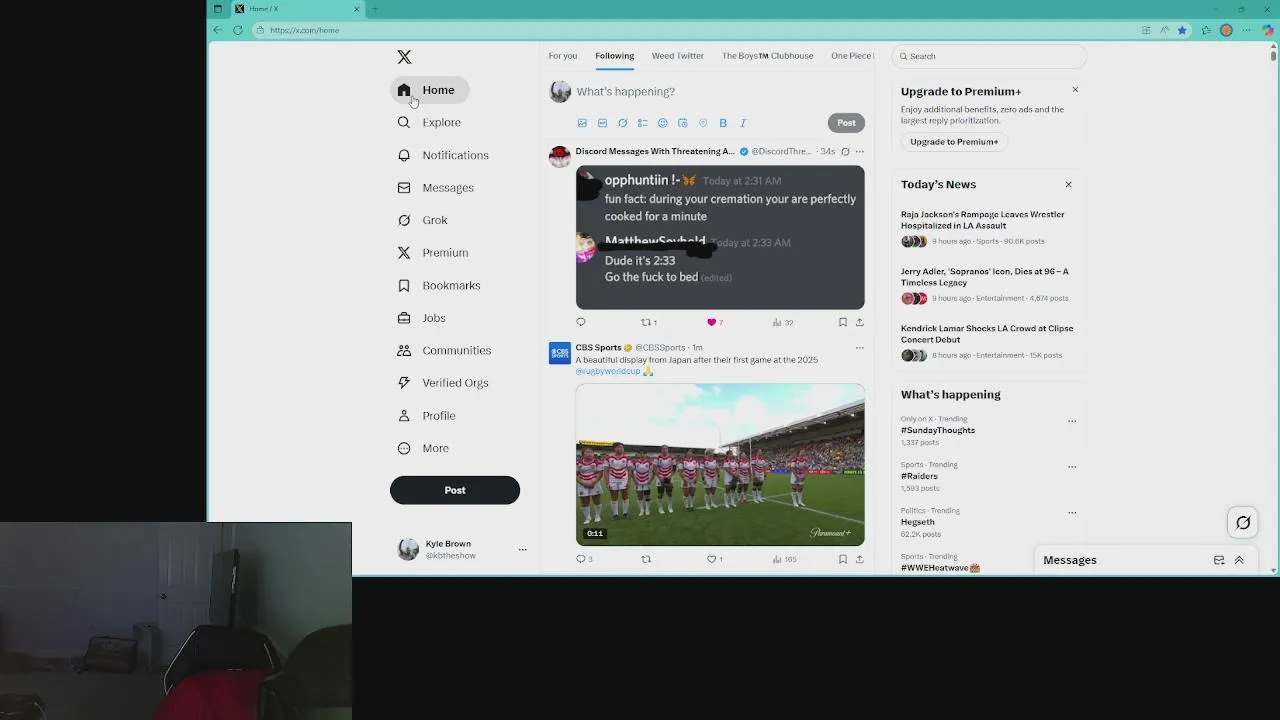Image resolution: width=1280 pixels, height=720 pixels.
Task: Reload page with browser refresh button
Action: point(238,30)
